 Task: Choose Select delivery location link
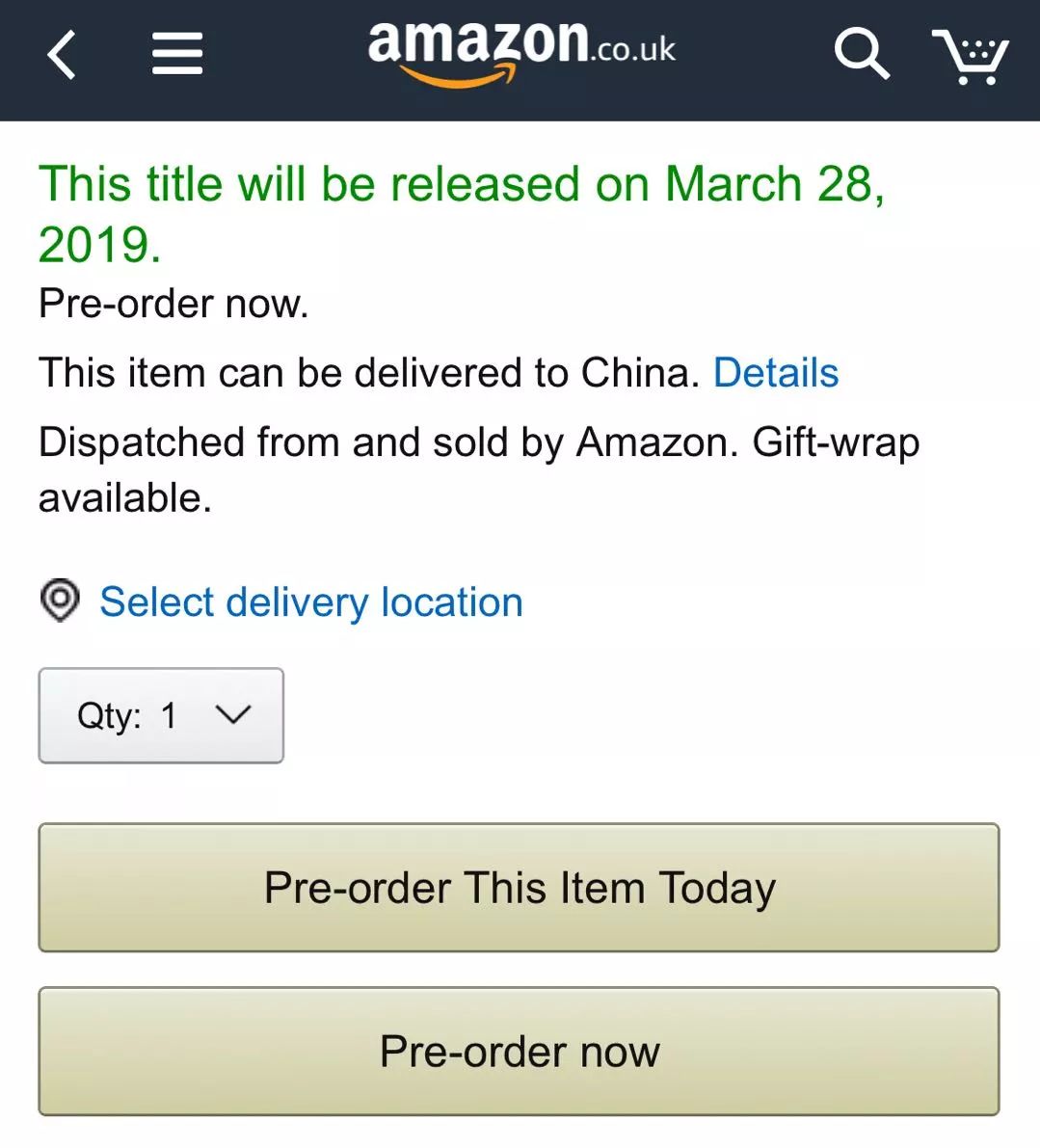tap(311, 602)
